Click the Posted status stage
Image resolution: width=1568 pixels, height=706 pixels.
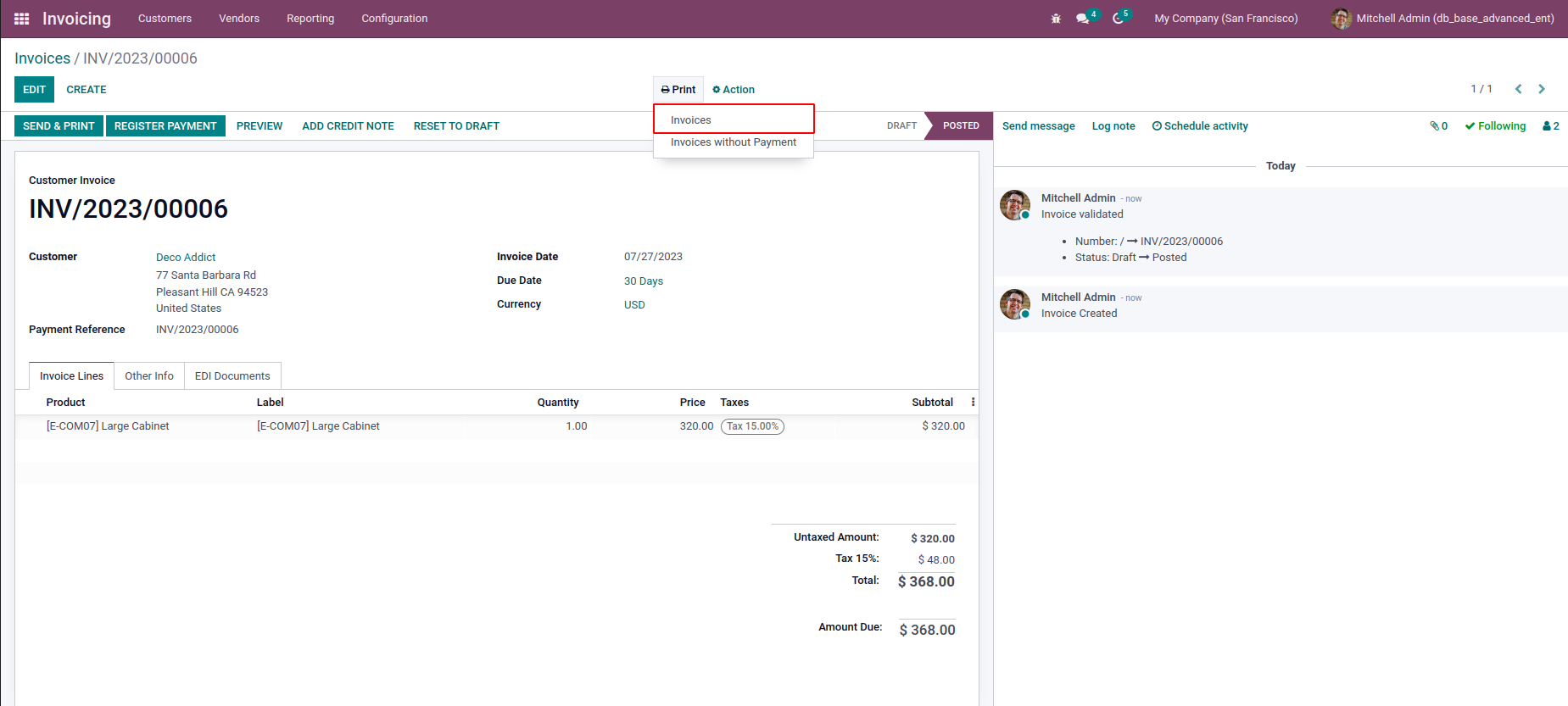coord(961,126)
